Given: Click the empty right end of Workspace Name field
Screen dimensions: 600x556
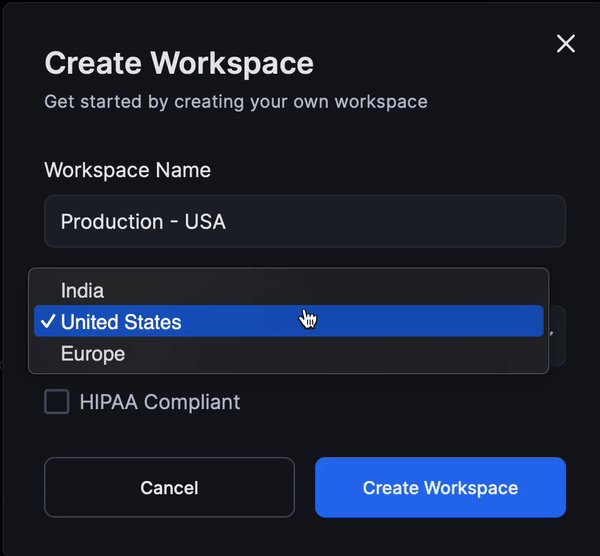Looking at the screenshot, I should pos(500,221).
